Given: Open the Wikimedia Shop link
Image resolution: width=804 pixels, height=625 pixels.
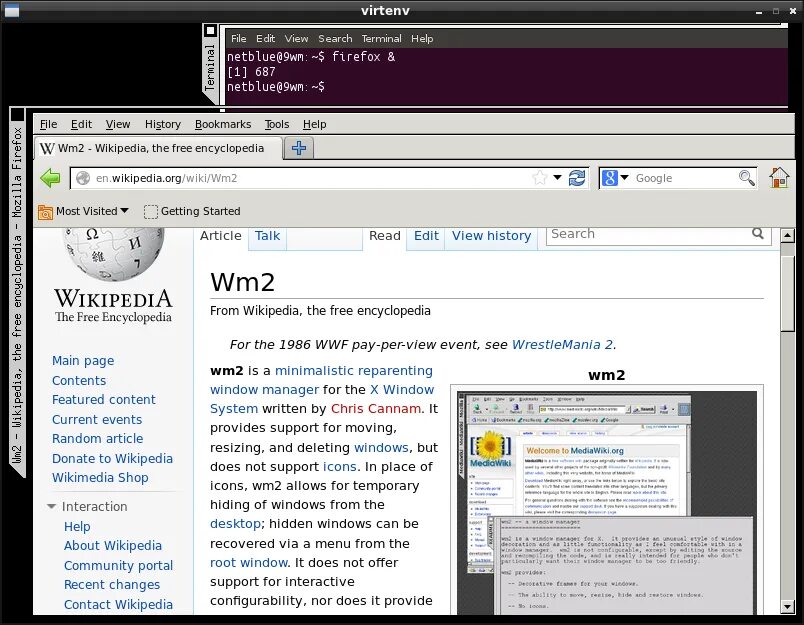Looking at the screenshot, I should pyautogui.click(x=100, y=478).
